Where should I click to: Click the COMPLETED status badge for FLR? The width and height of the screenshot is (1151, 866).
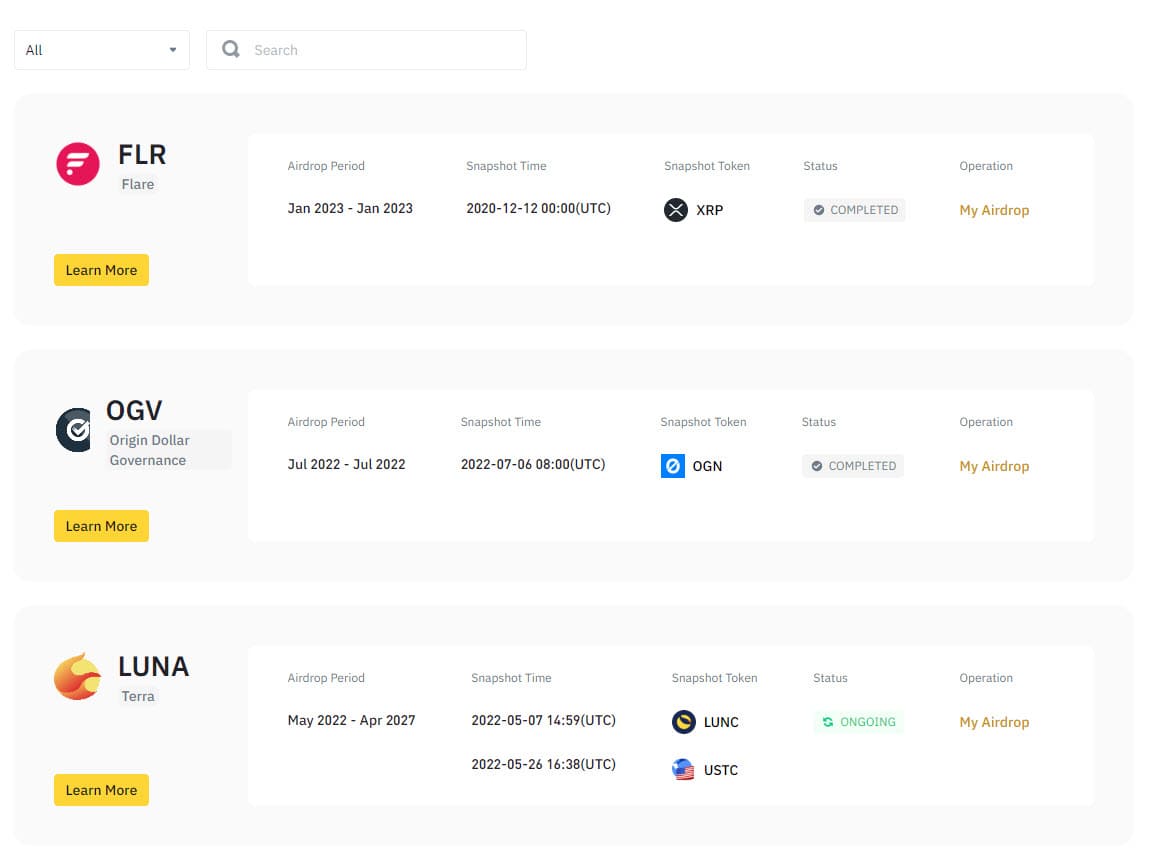pos(854,210)
